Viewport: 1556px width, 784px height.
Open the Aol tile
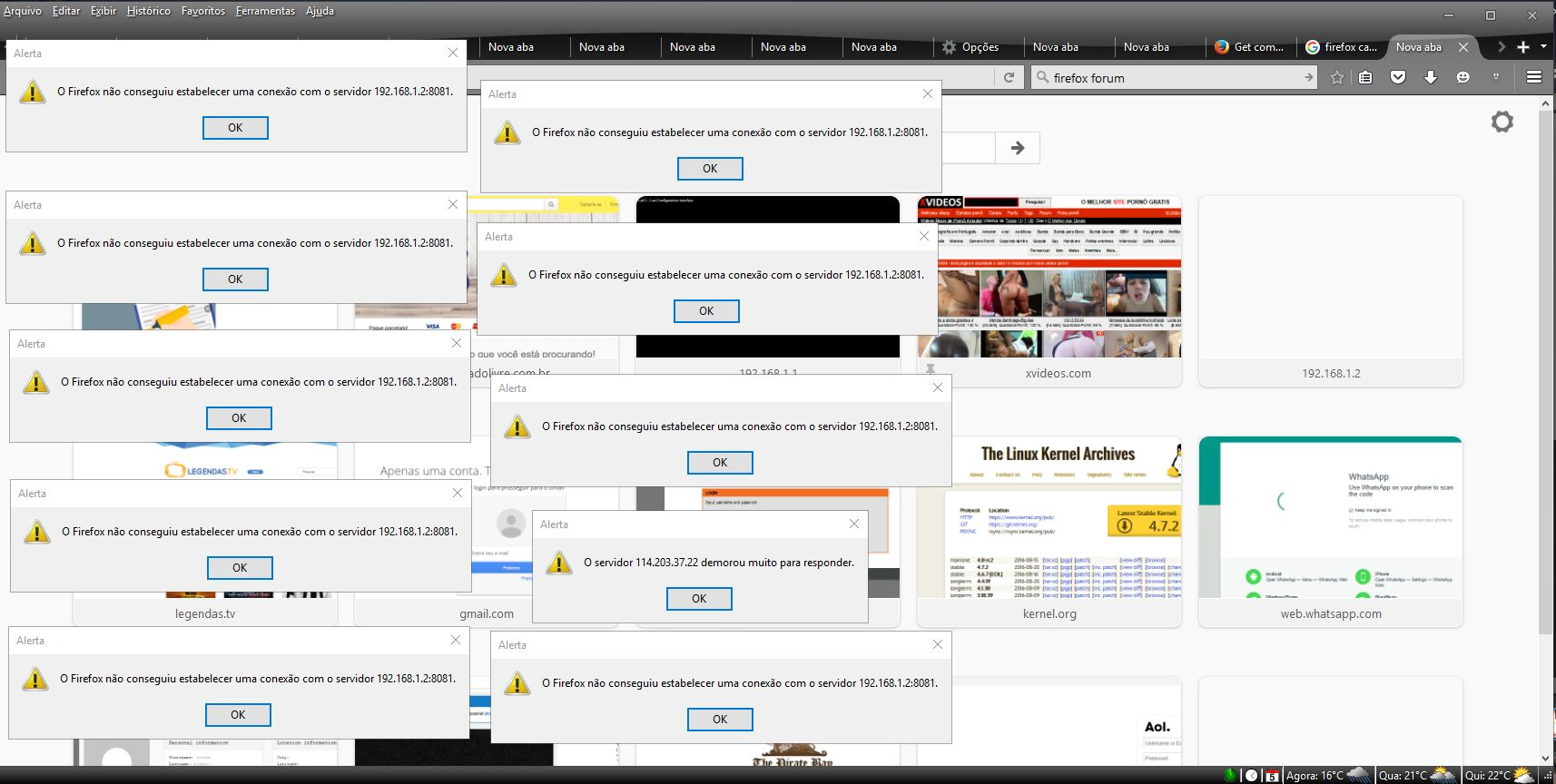click(1049, 723)
